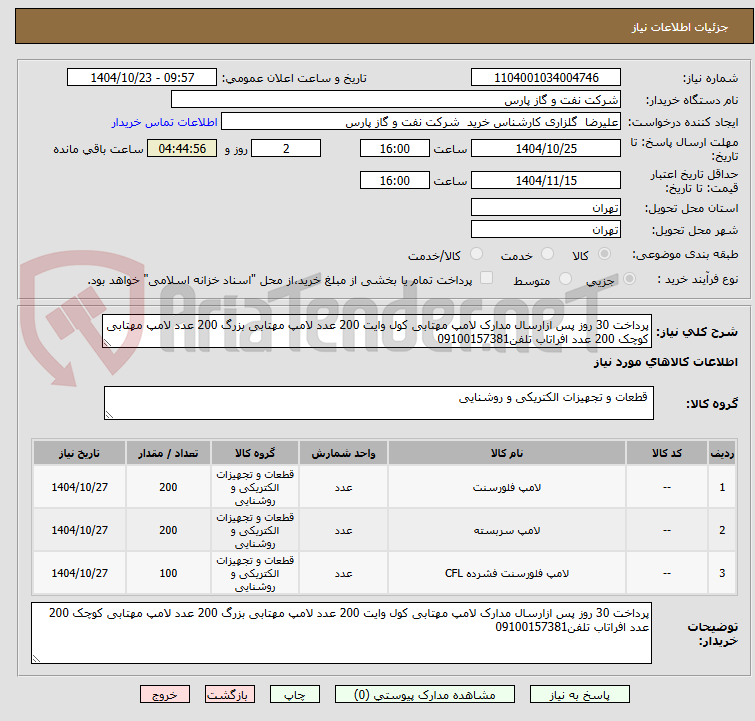Click the resize grip of گروه کالا box
The image size is (755, 721).
109,415
